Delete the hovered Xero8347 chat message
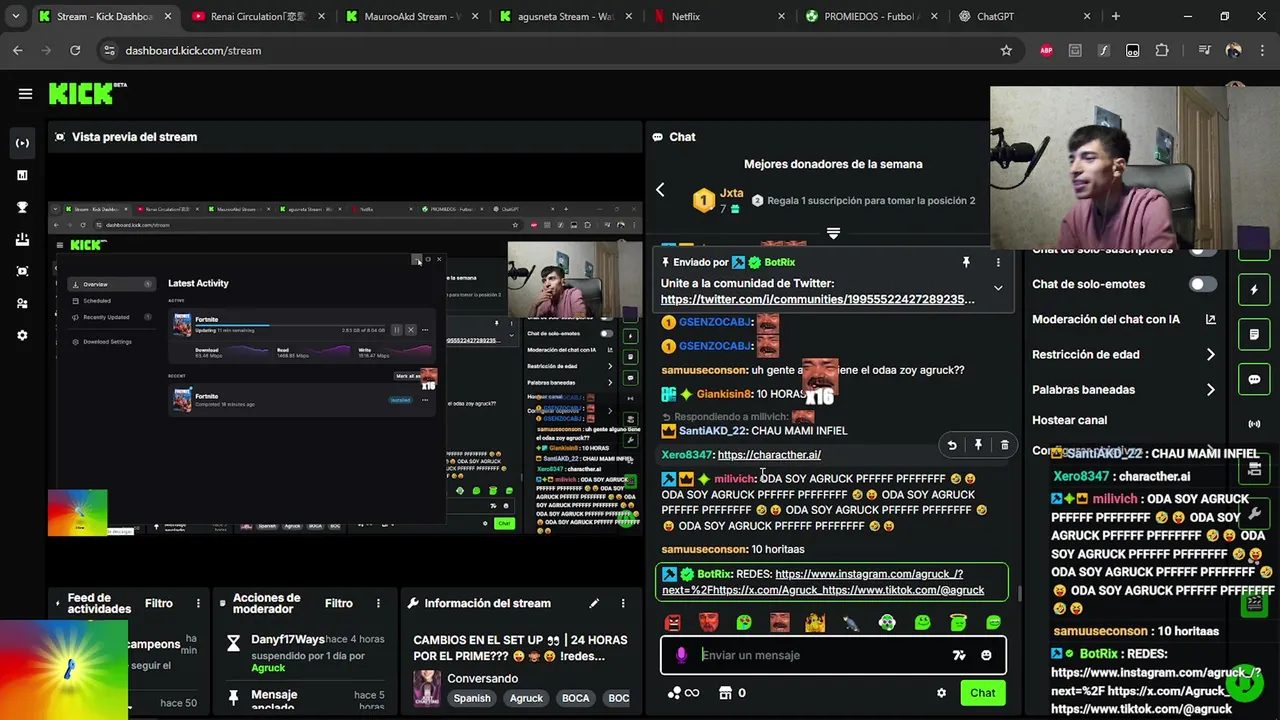 [1004, 445]
